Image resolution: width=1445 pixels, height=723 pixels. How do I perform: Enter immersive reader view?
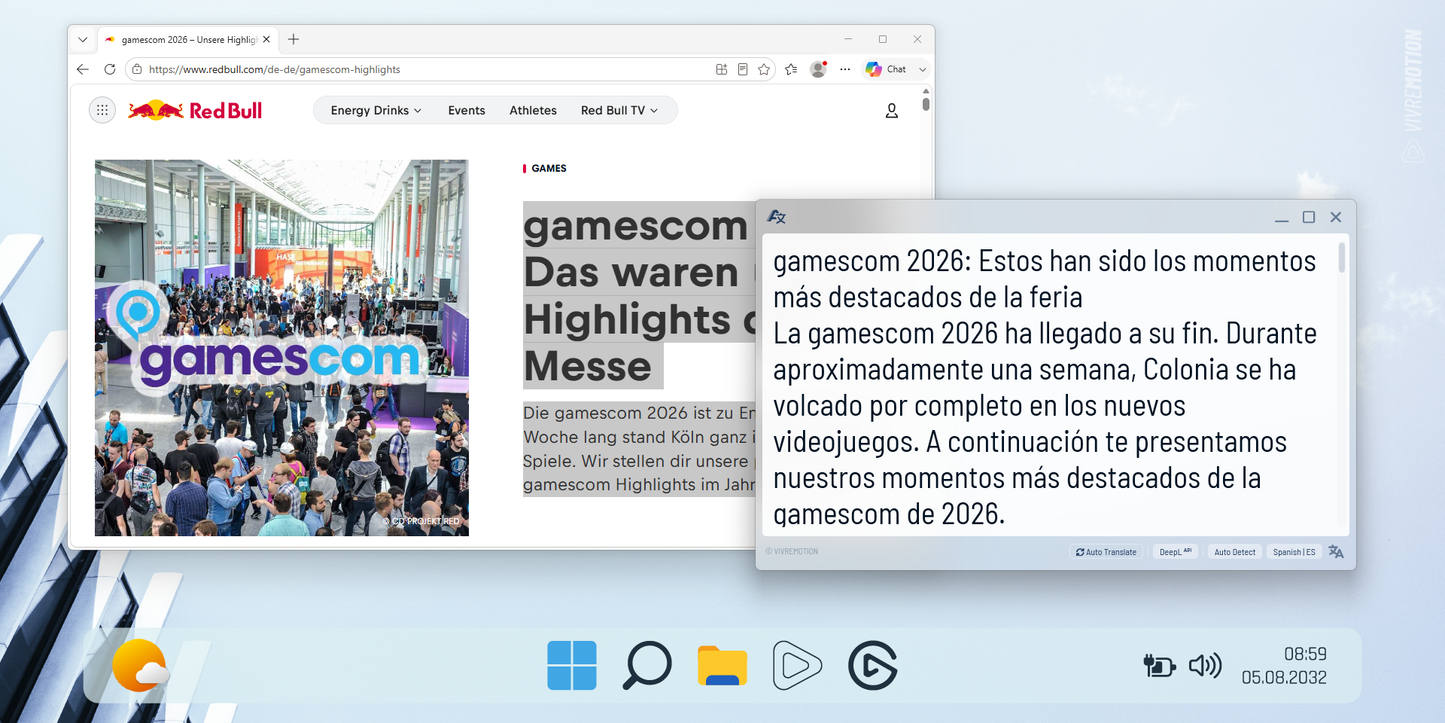click(742, 69)
